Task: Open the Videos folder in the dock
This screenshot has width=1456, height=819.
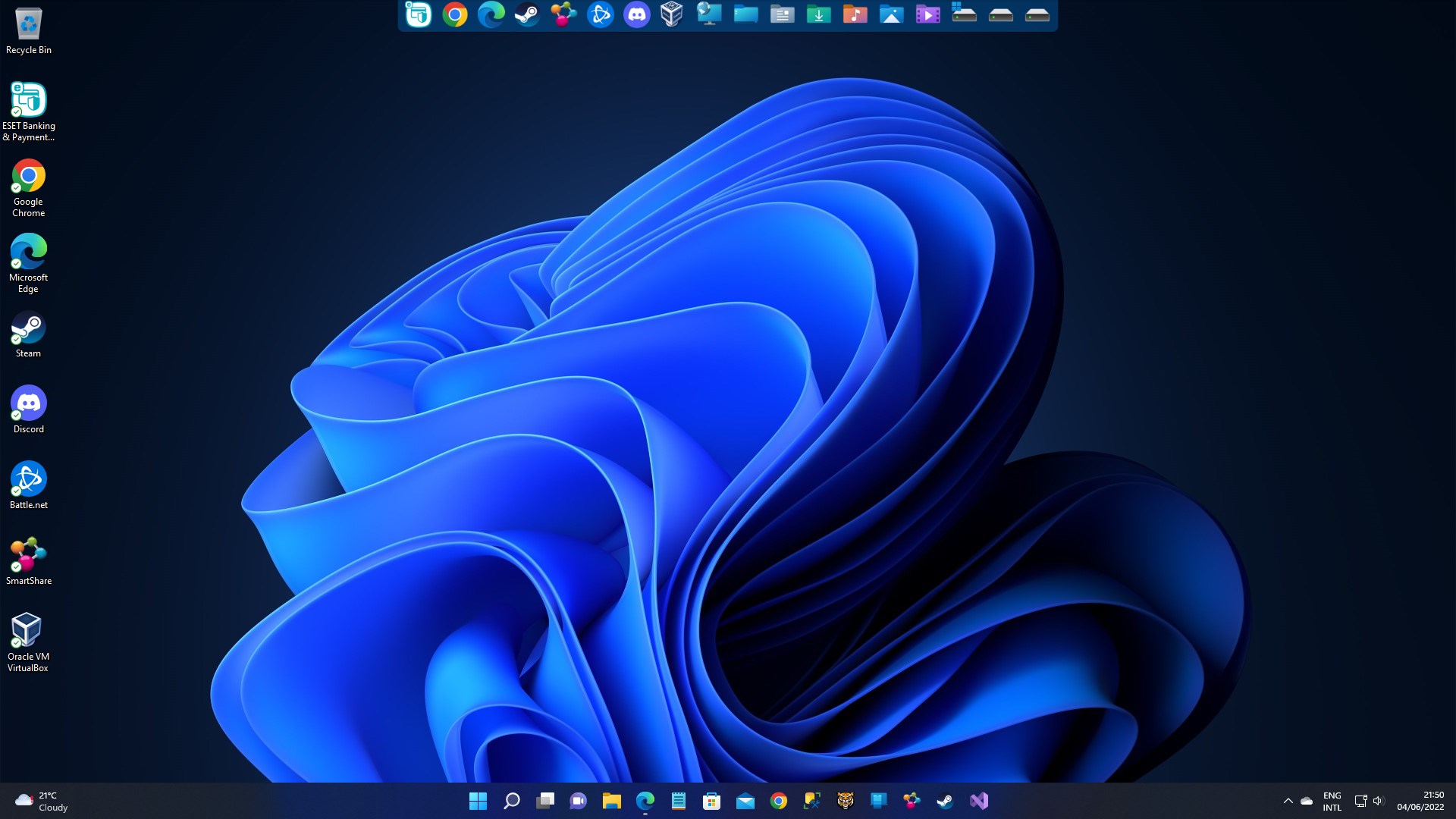Action: (927, 14)
